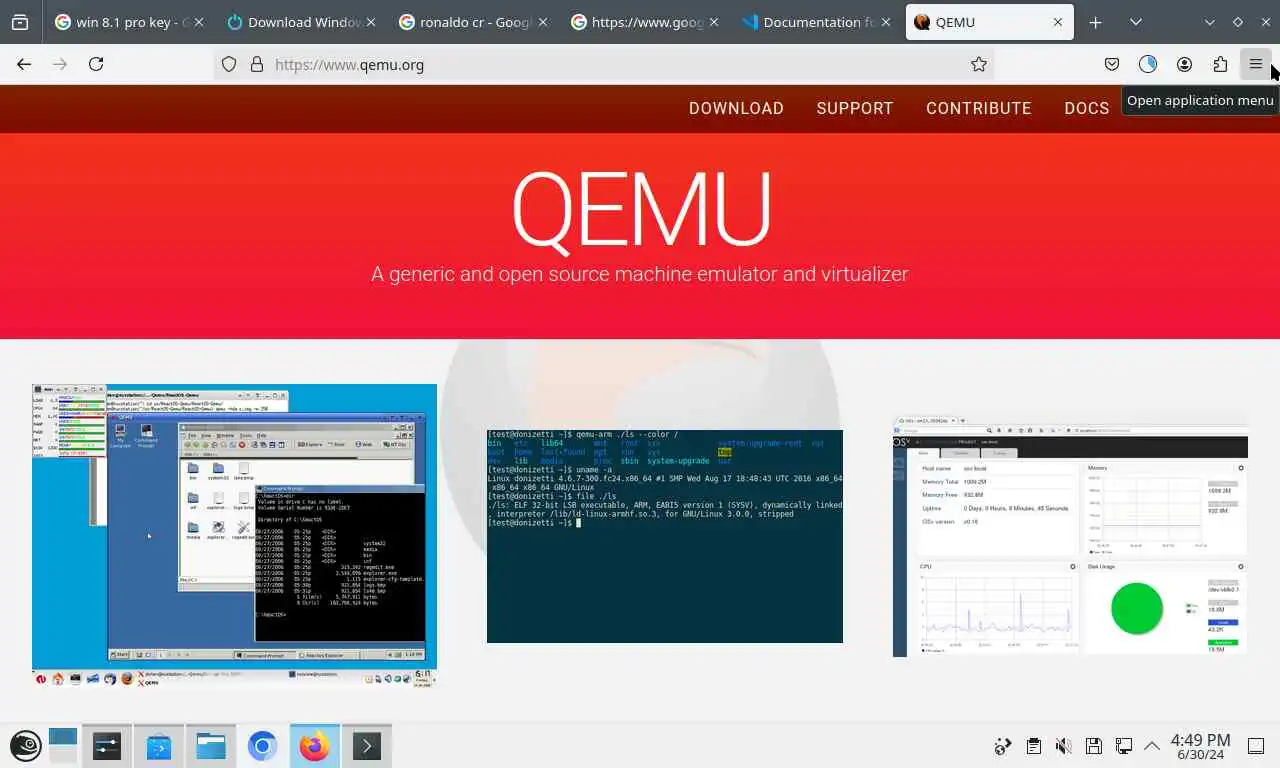
Task: Open the Konsole terminal taskbar icon
Action: 366,745
